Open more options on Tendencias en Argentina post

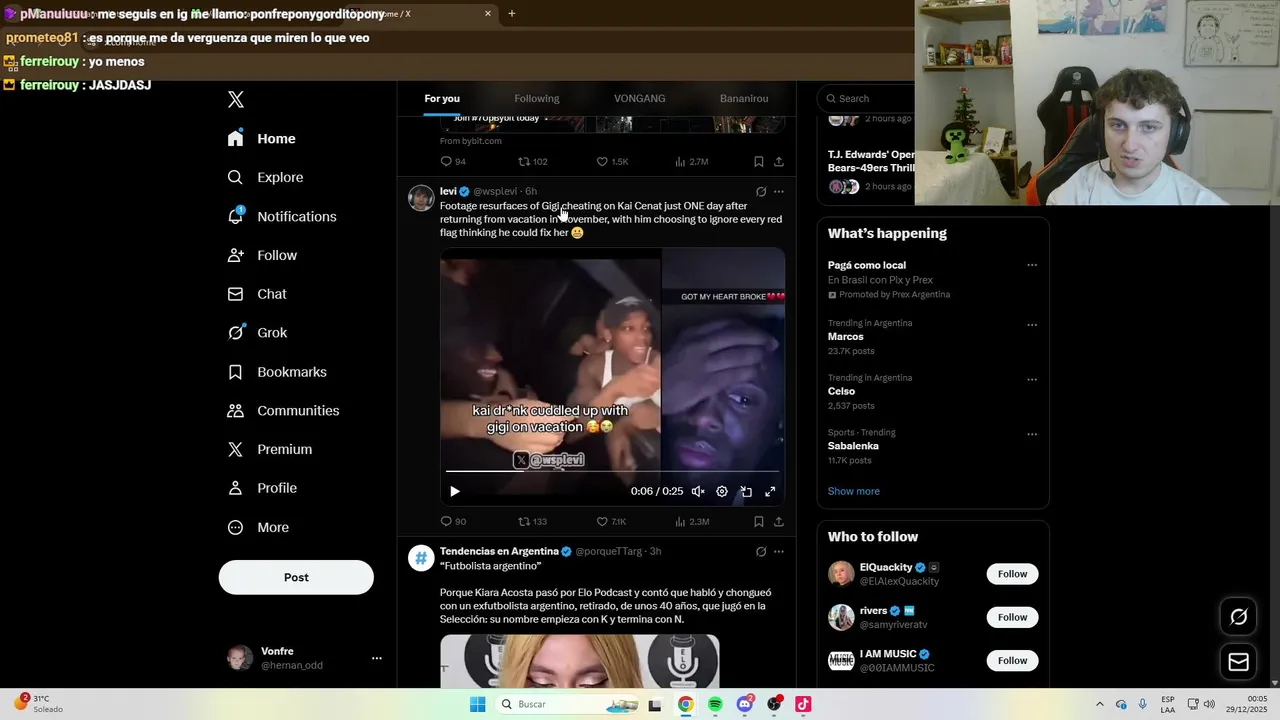pyautogui.click(x=779, y=551)
